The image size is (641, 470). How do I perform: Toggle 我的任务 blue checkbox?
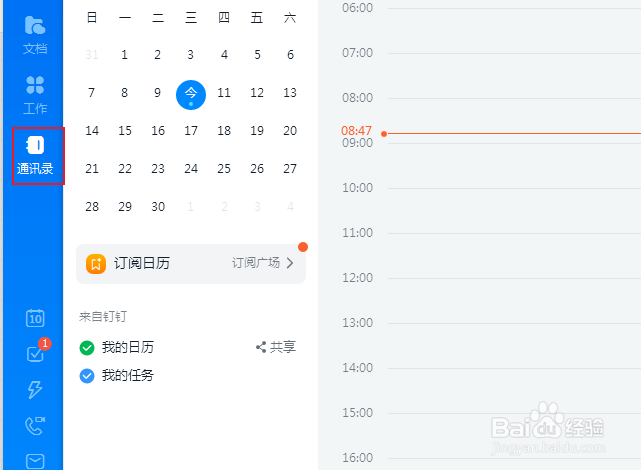click(87, 376)
